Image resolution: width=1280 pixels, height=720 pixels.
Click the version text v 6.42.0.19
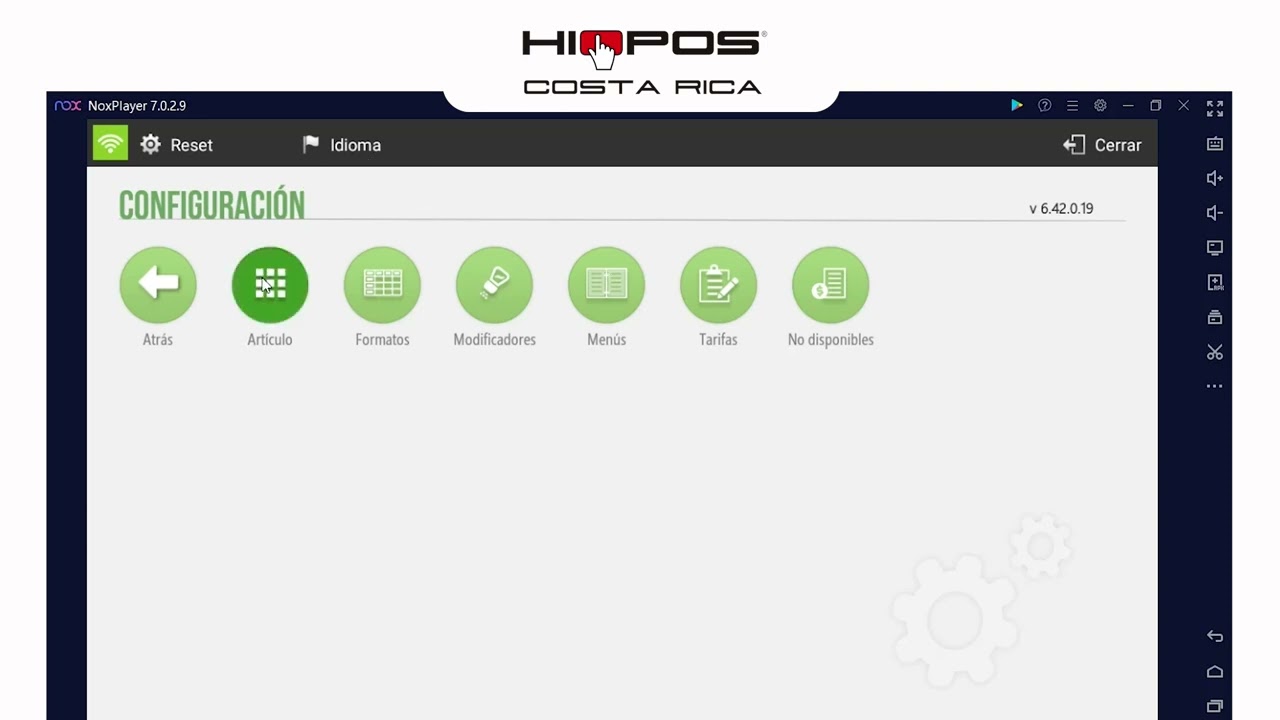tap(1061, 208)
